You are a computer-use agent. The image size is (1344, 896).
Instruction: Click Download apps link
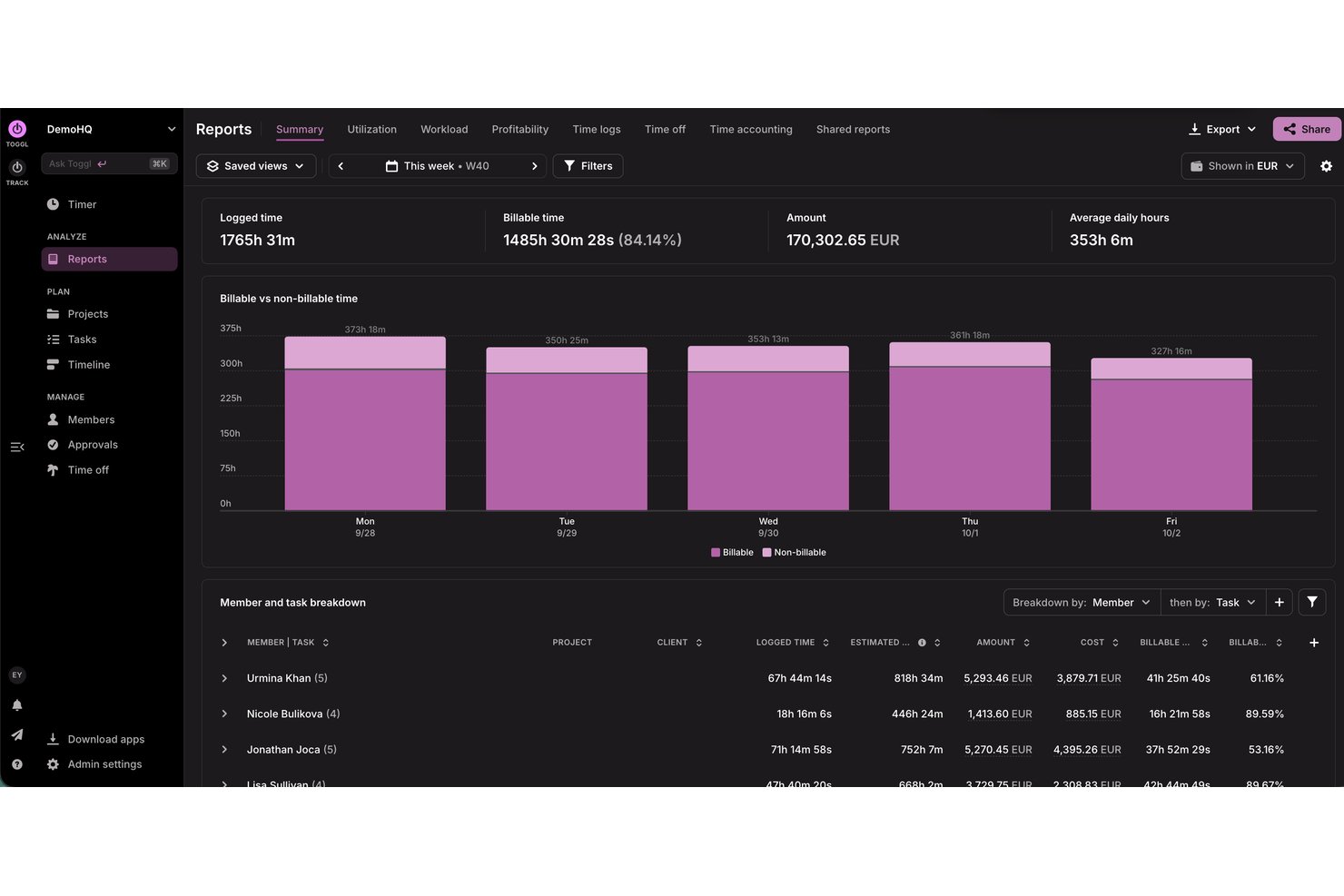coord(96,740)
